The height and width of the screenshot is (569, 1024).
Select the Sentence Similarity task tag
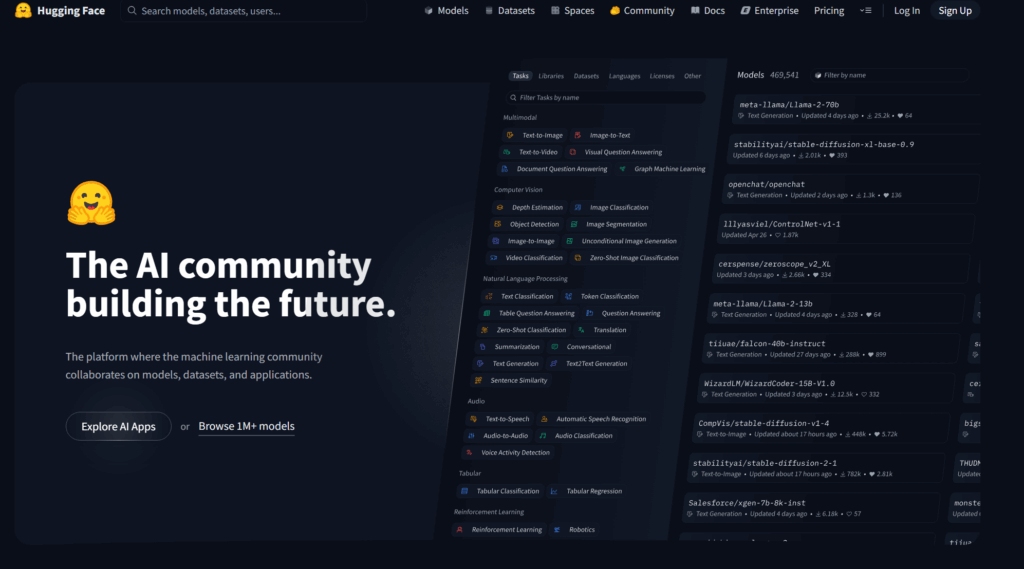coord(511,380)
